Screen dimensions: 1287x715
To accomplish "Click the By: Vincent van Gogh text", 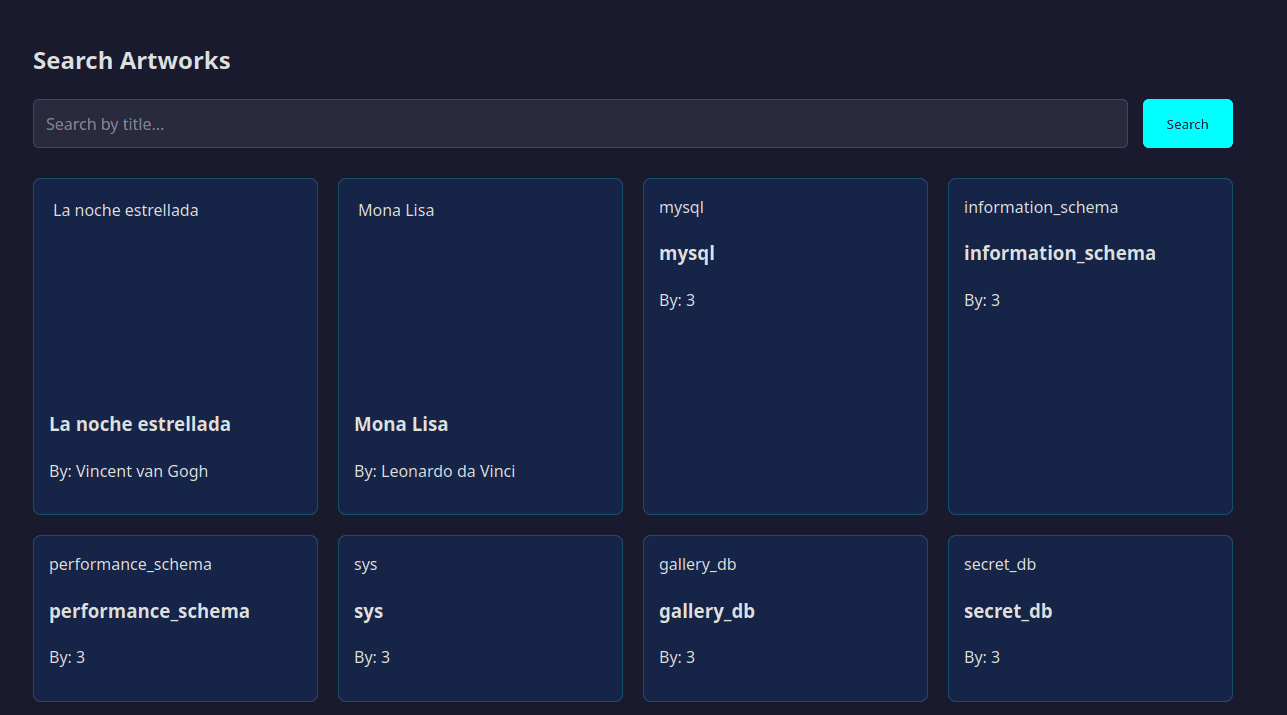I will tap(129, 471).
